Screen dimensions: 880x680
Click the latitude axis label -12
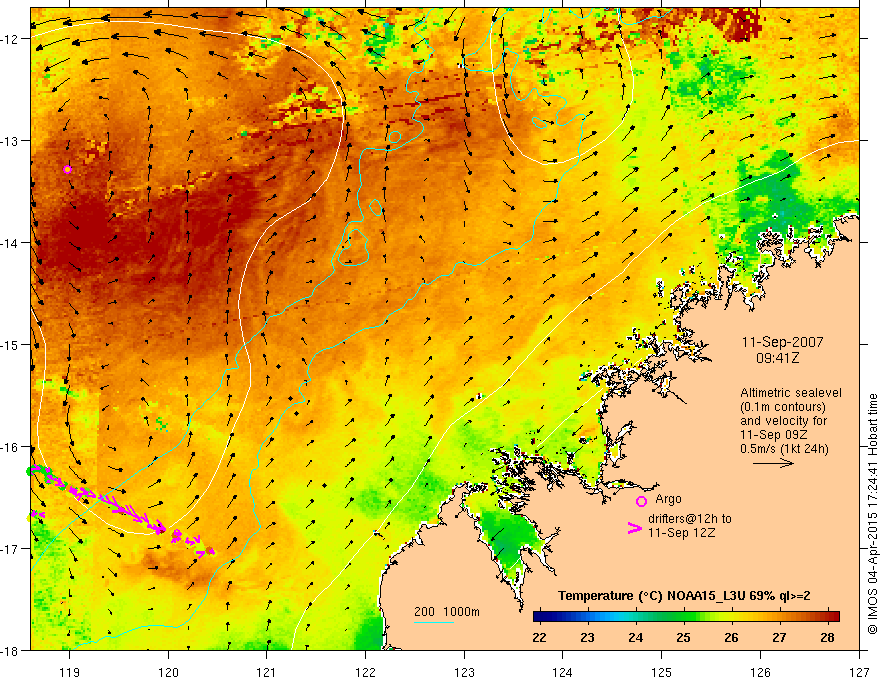point(11,39)
